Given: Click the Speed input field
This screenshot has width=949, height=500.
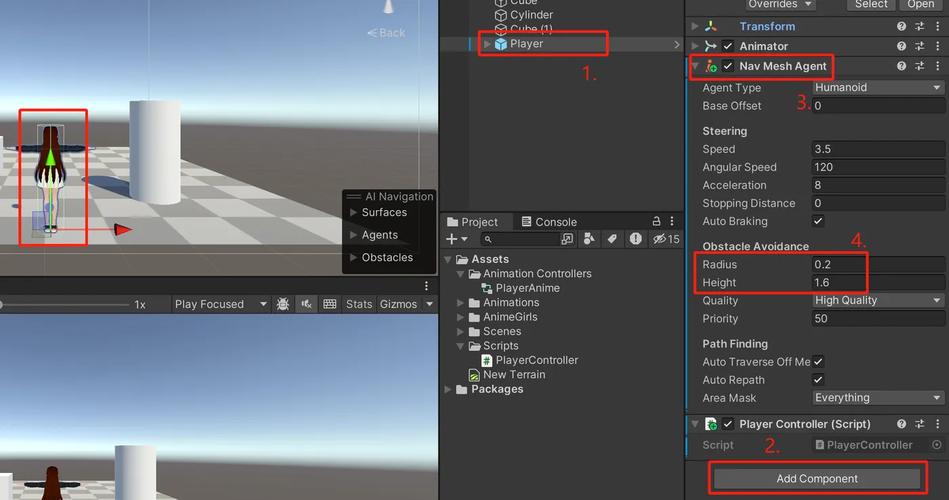Looking at the screenshot, I should click(x=877, y=149).
